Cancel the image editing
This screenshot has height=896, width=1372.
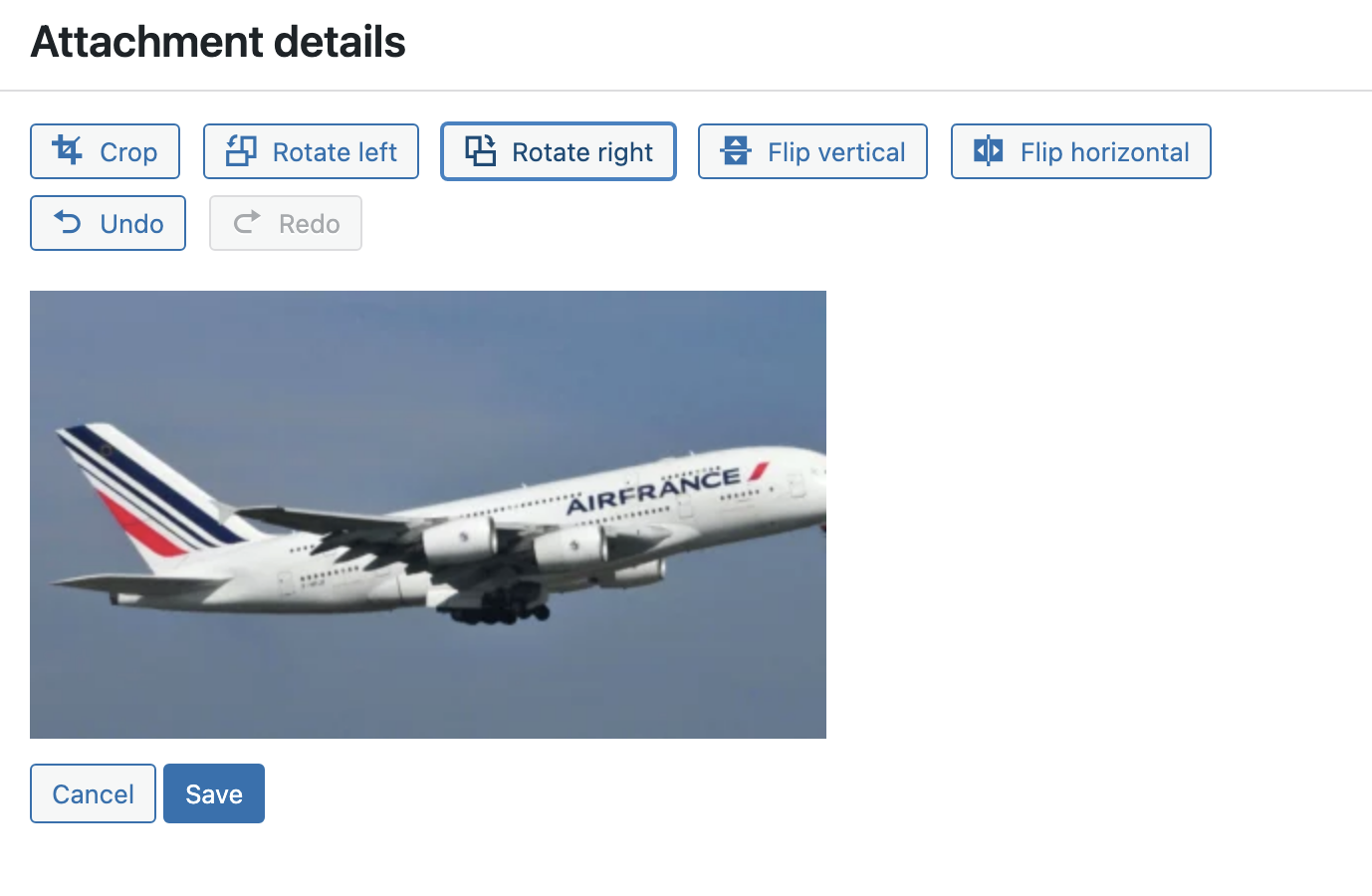coord(93,793)
